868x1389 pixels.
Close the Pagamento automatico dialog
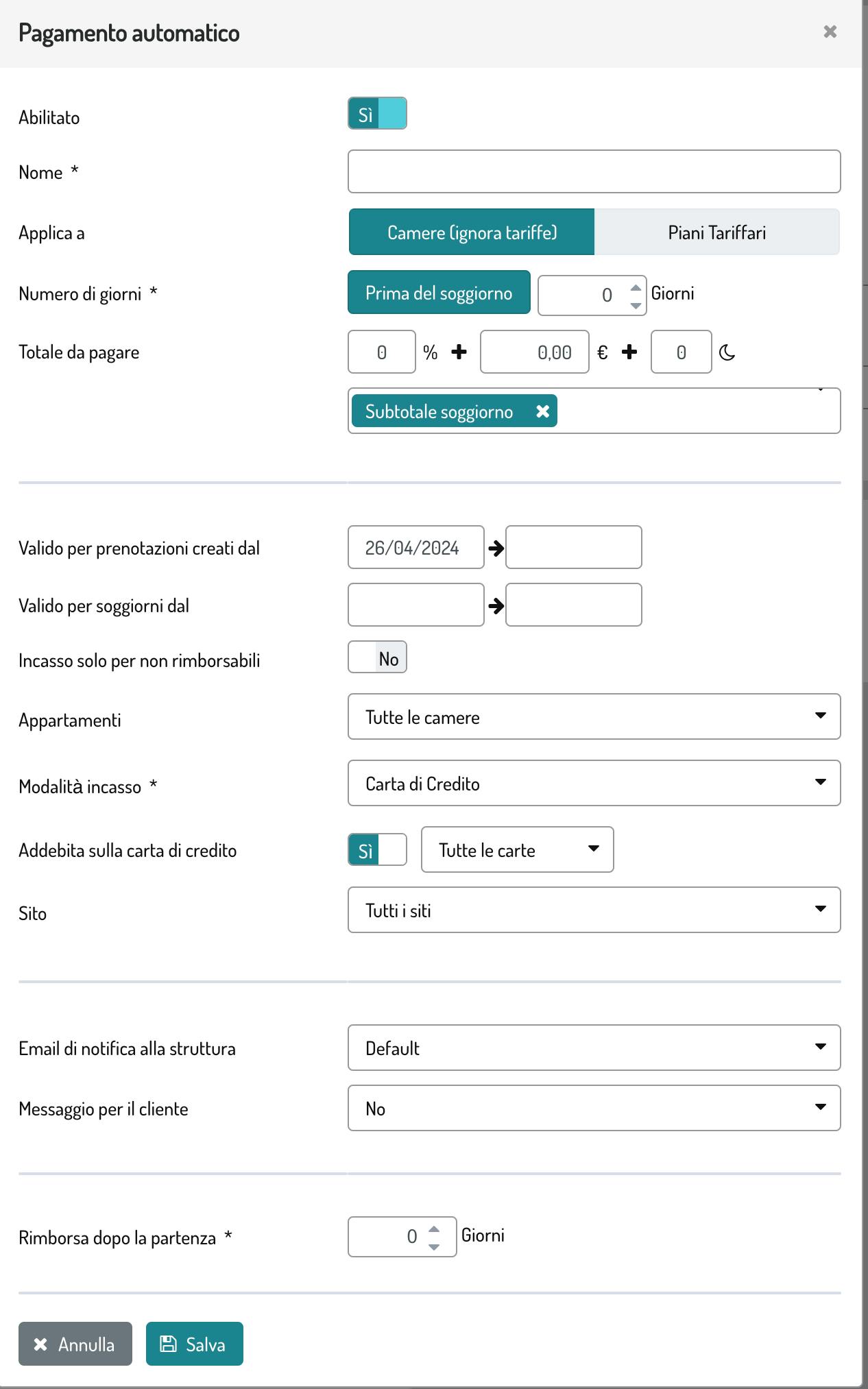click(x=830, y=32)
